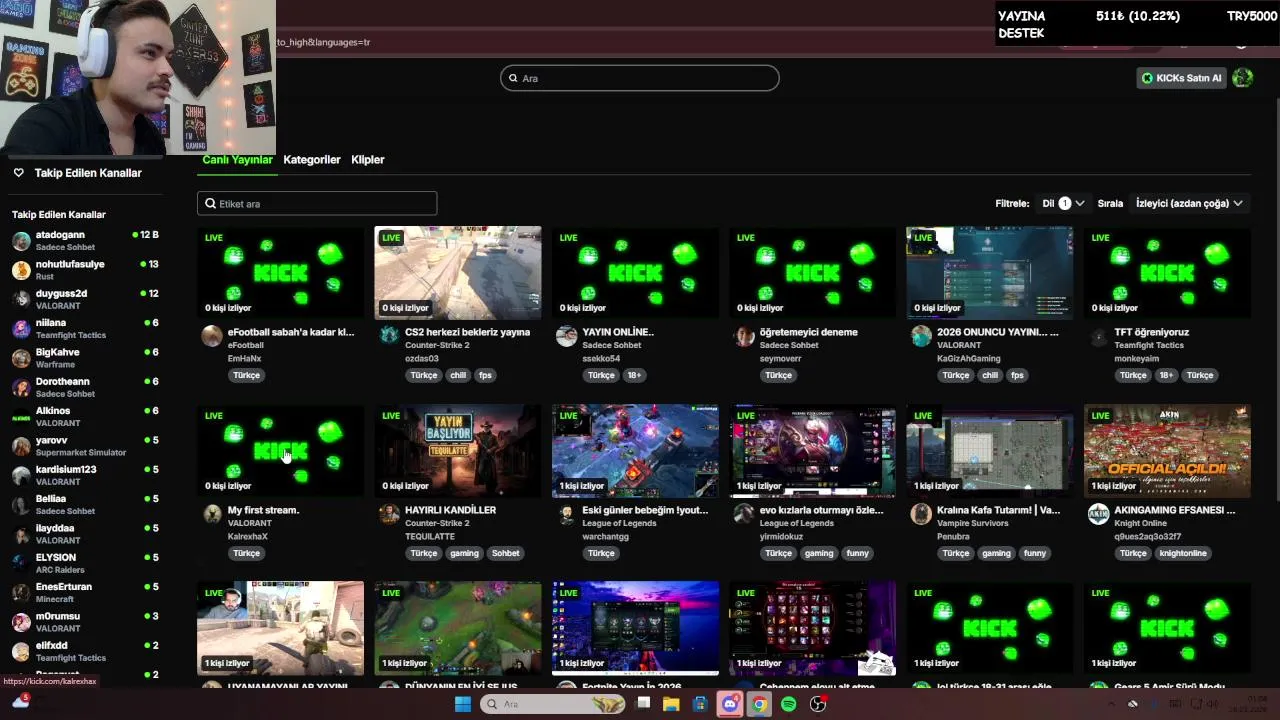The width and height of the screenshot is (1280, 720).
Task: Open File Explorer from taskbar
Action: click(671, 704)
